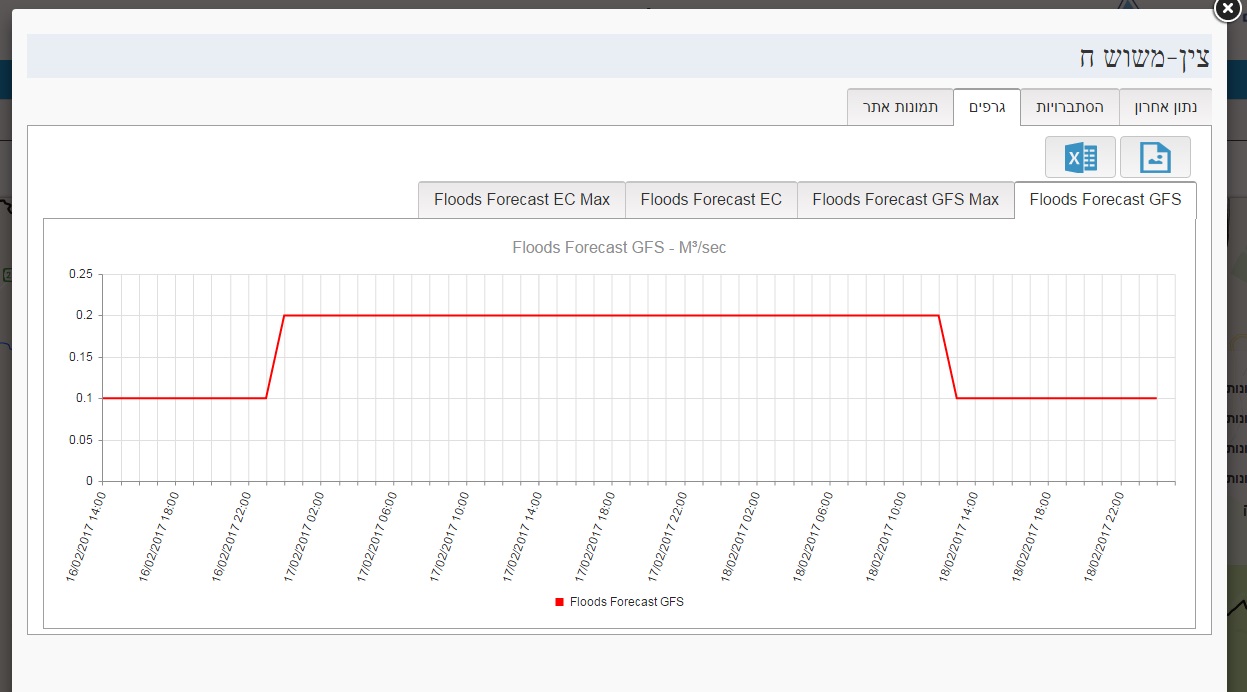
Task: Open the תמונות אתר tab
Action: point(900,107)
